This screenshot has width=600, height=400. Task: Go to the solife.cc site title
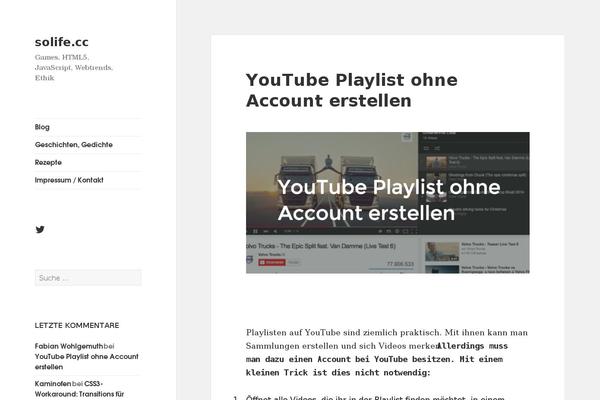(x=62, y=42)
